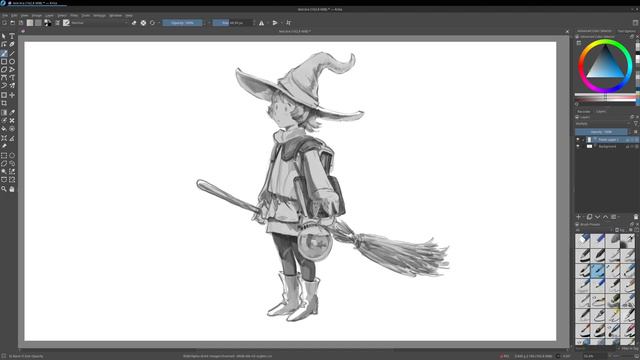
Task: Hide the Background layer eye icon
Action: coord(578,146)
